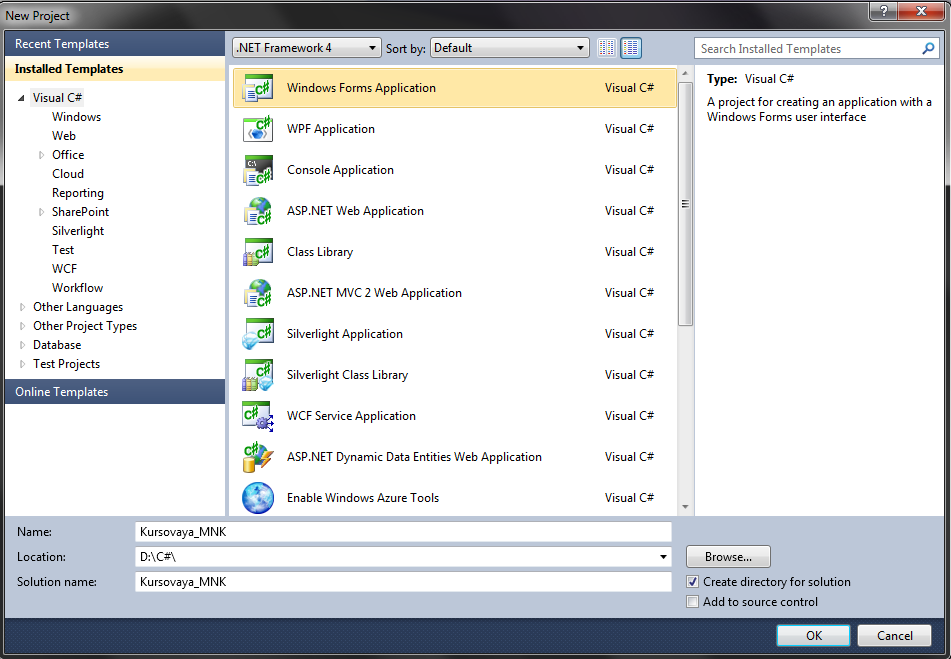Open the Online Templates section
The image size is (951, 659).
(115, 392)
